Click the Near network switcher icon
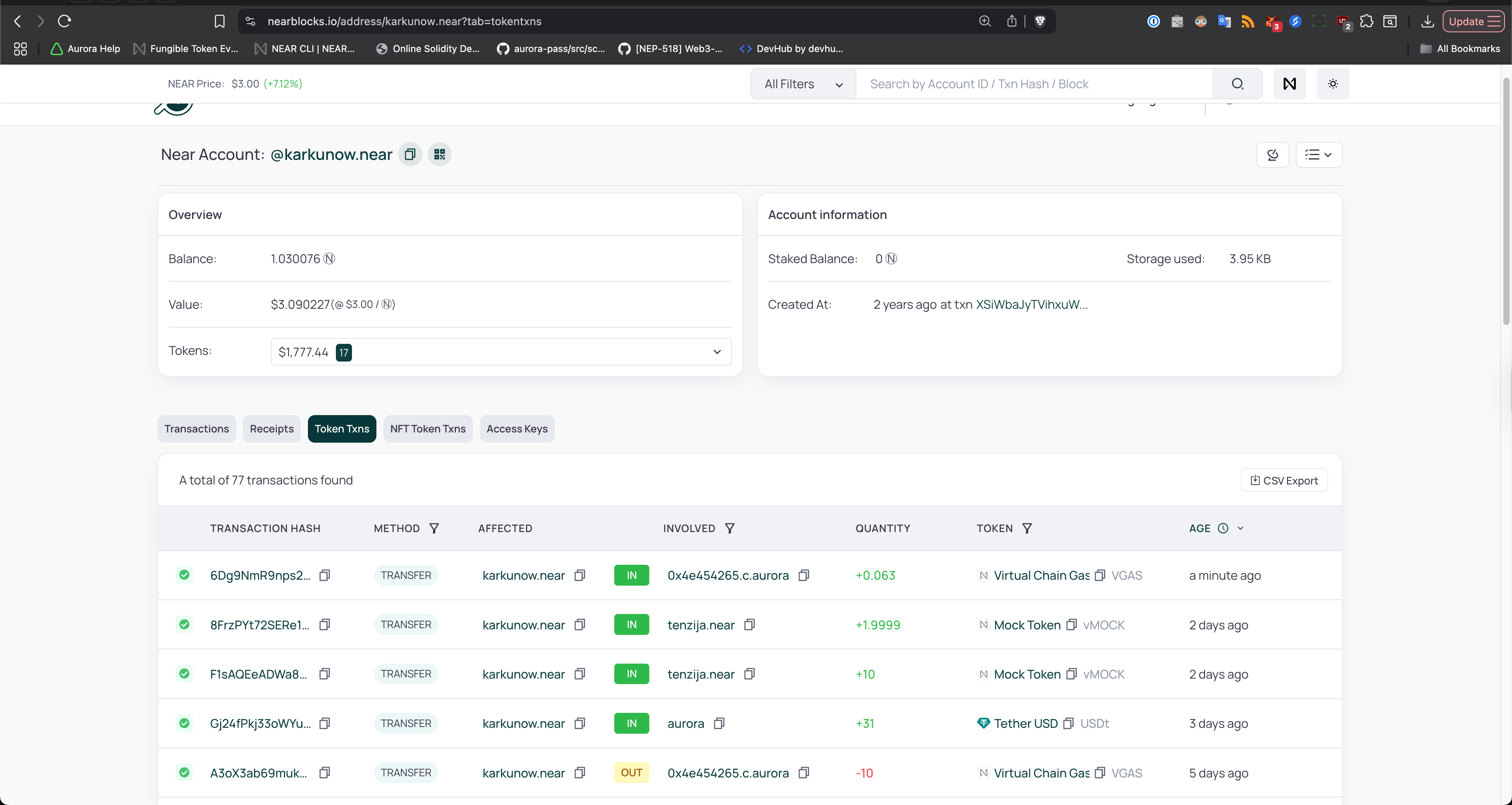The height and width of the screenshot is (805, 1512). [x=1290, y=83]
